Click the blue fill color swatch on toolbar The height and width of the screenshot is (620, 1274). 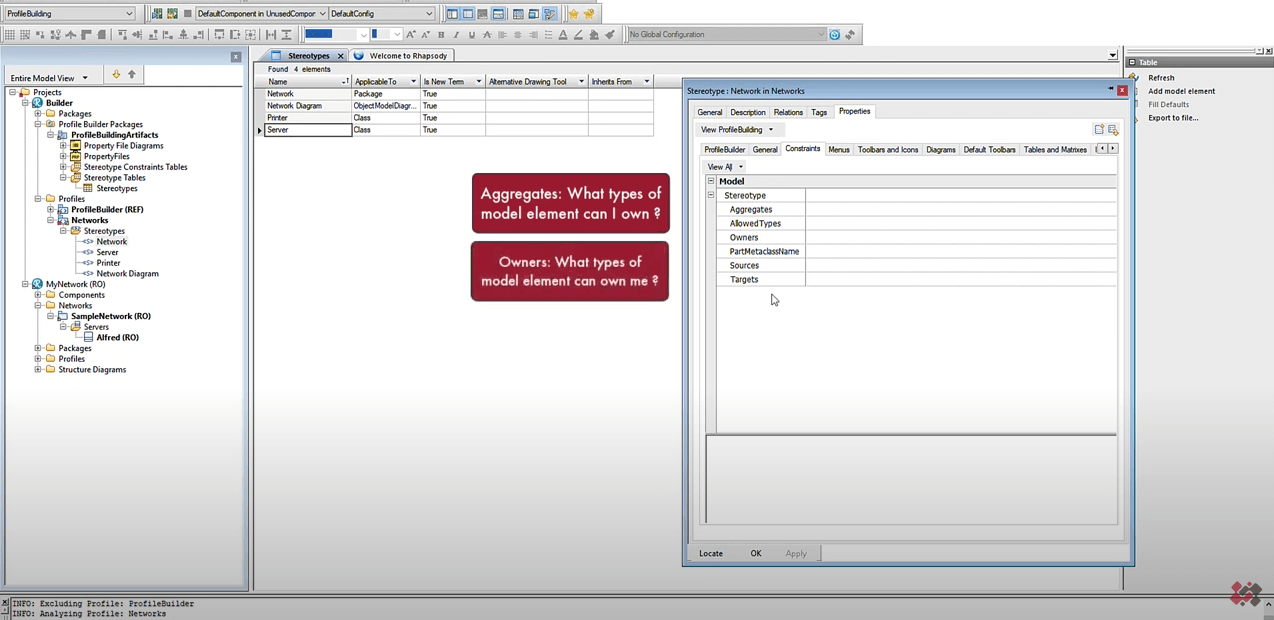point(318,33)
